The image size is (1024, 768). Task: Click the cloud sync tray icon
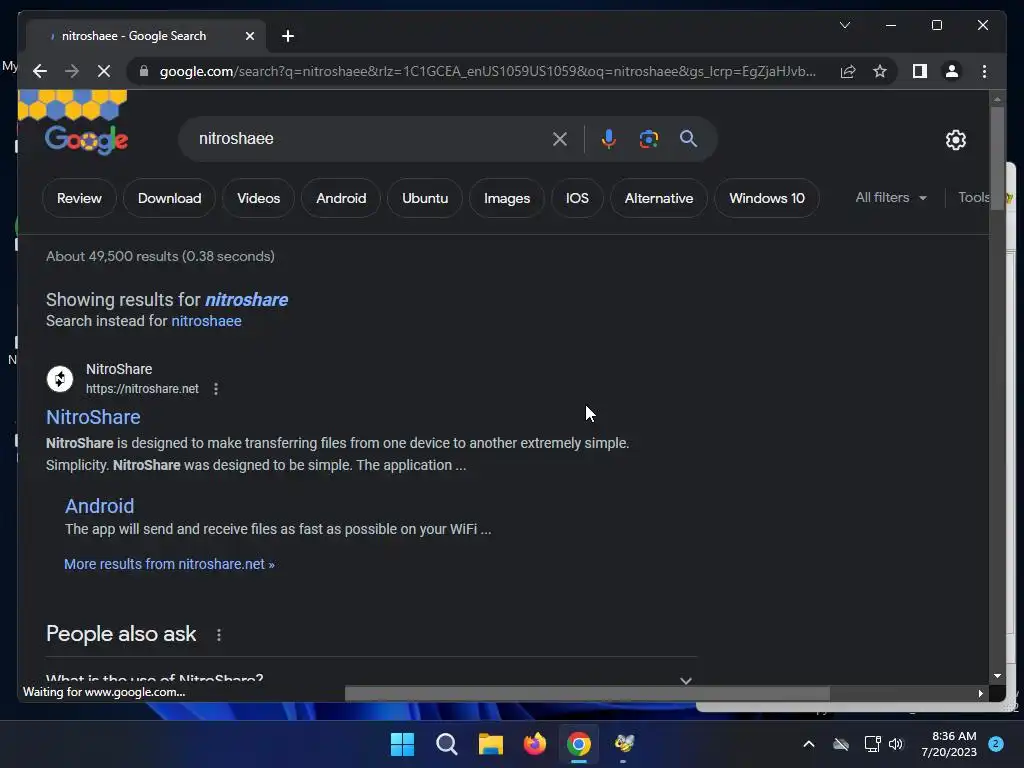[841, 744]
